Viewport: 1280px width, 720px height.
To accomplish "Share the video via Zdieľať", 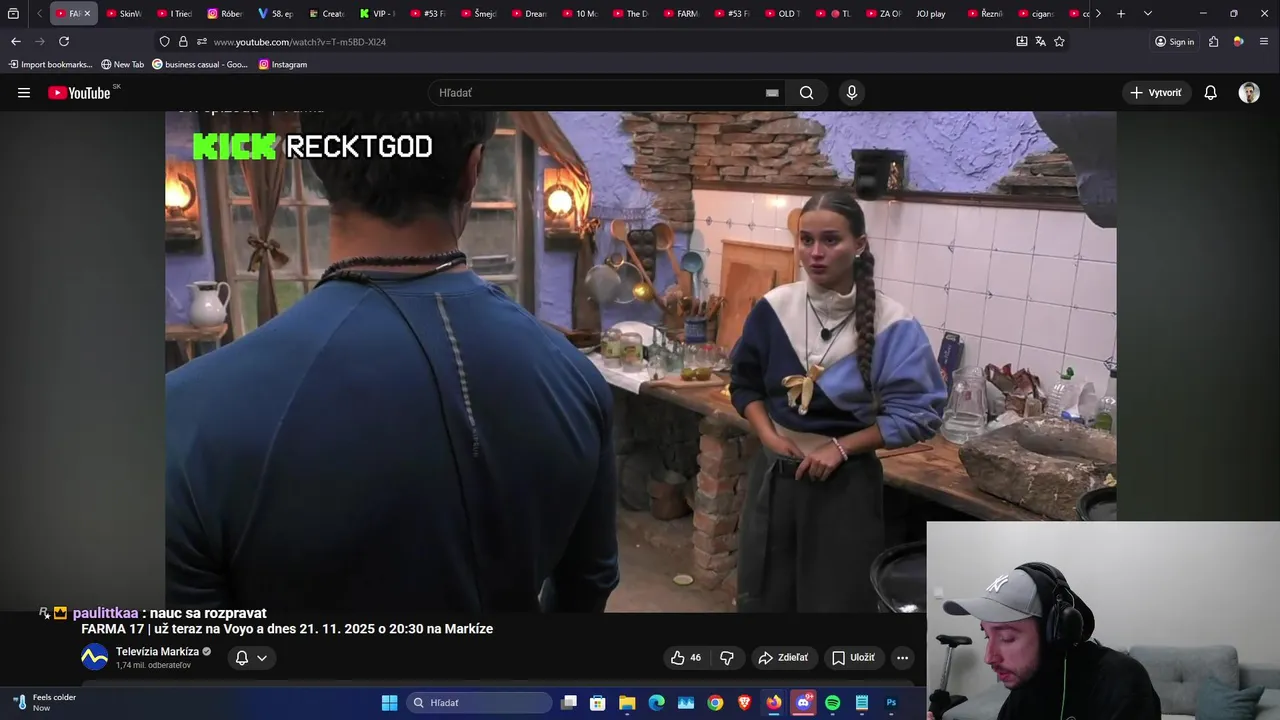I will click(783, 657).
